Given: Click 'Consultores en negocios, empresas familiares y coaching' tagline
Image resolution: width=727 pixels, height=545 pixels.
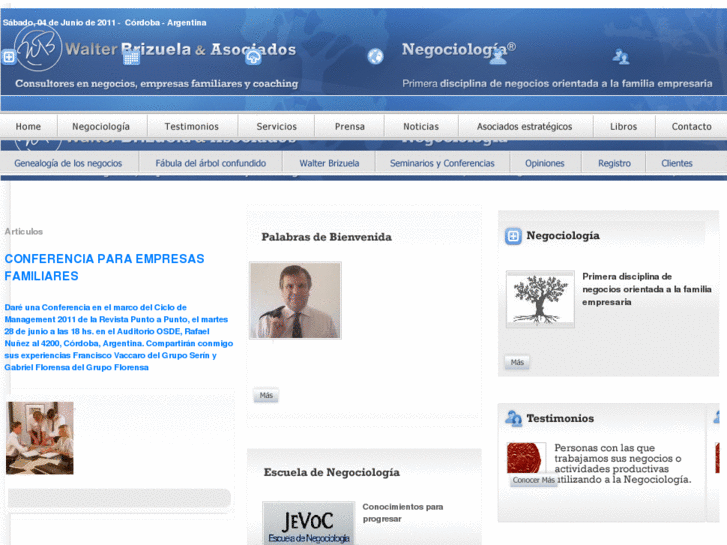Looking at the screenshot, I should (x=157, y=83).
